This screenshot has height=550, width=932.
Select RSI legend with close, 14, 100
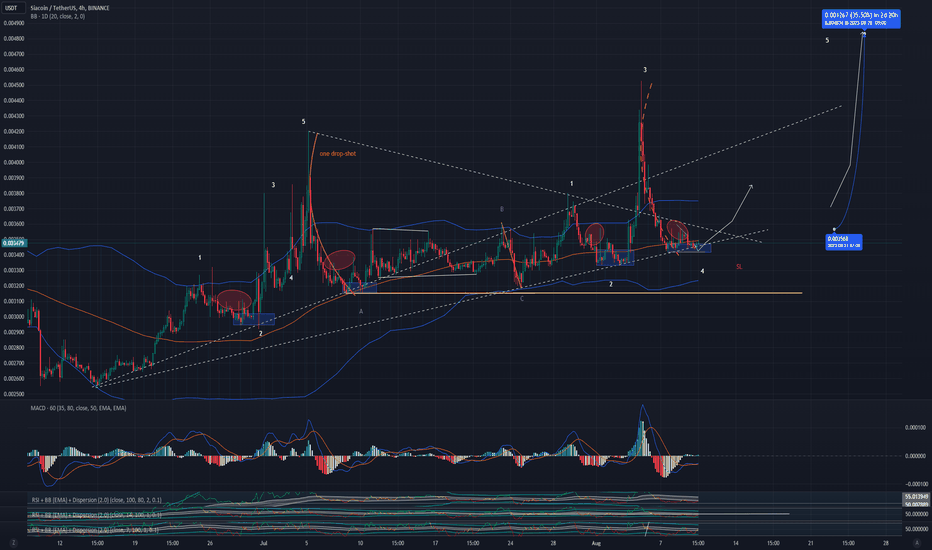click(x=95, y=515)
